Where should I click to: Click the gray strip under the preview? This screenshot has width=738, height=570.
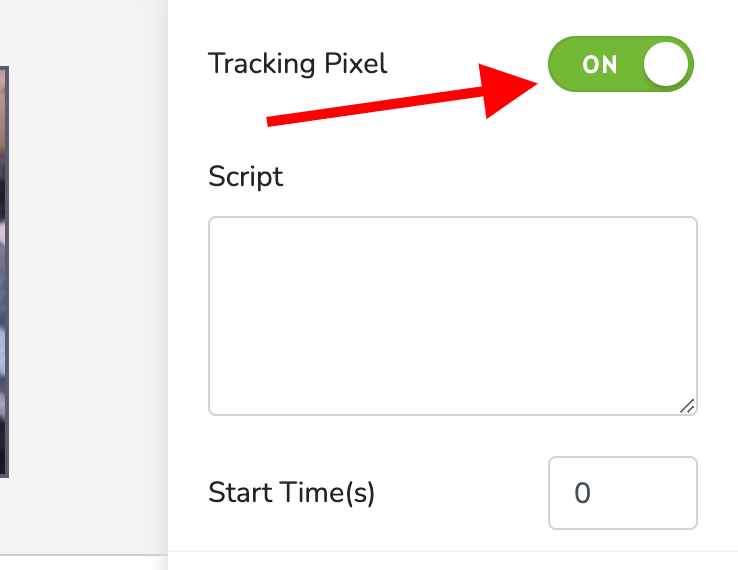point(84,562)
